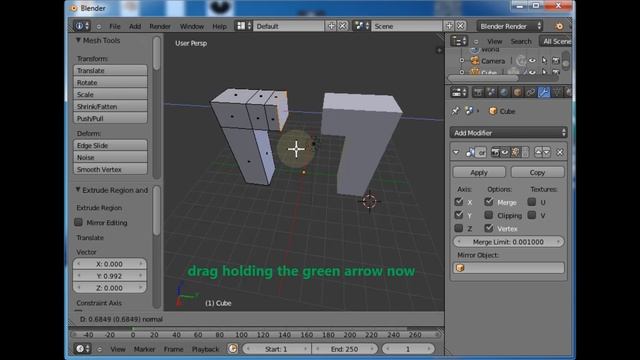640x360 pixels.
Task: Collapse the timeline header menus toggle
Action: click(x=99, y=349)
